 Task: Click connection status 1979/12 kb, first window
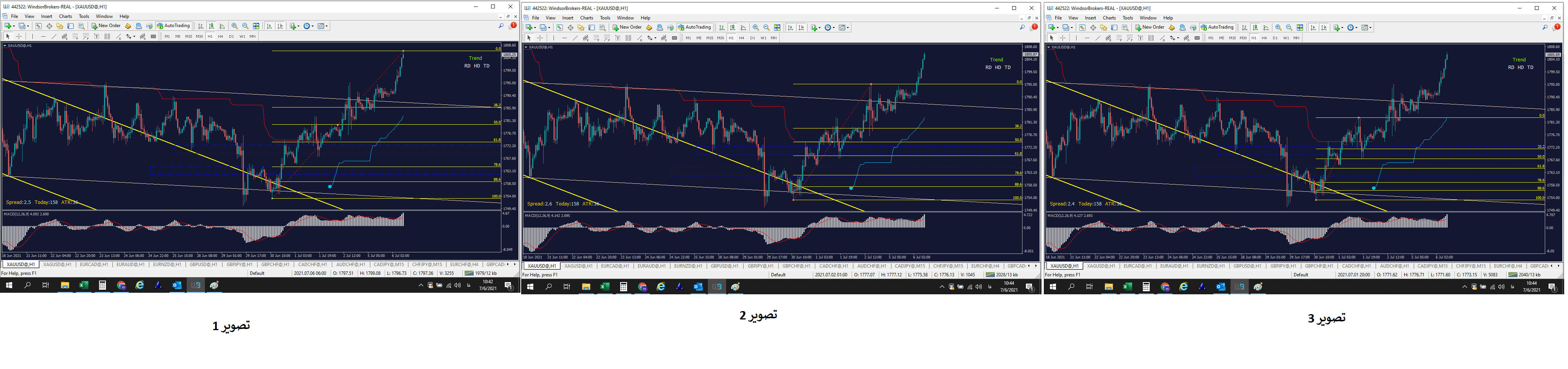[x=480, y=273]
